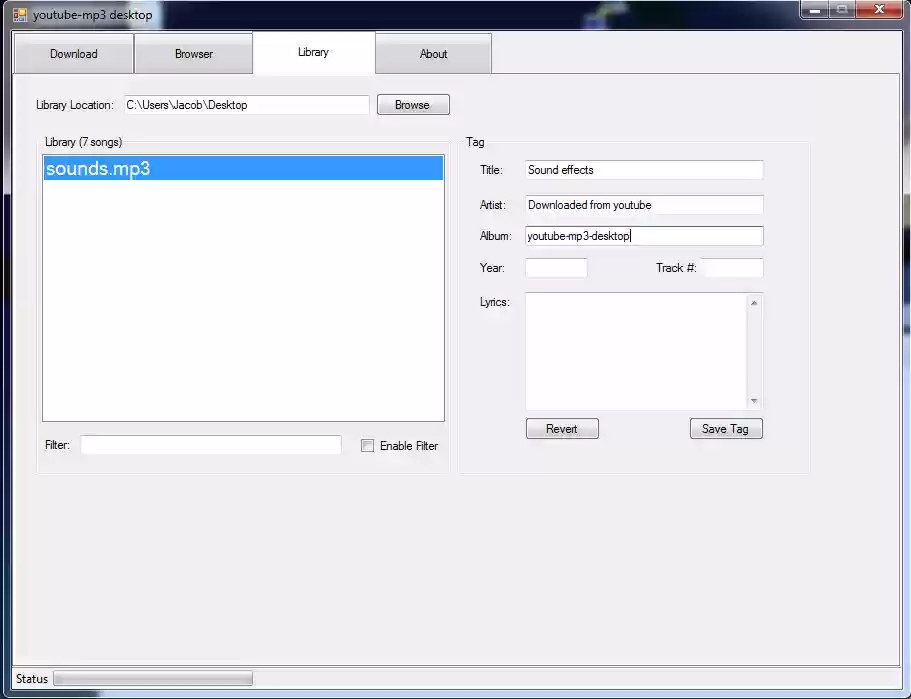Click the Save Tag button
This screenshot has height=699, width=911.
pyautogui.click(x=726, y=428)
